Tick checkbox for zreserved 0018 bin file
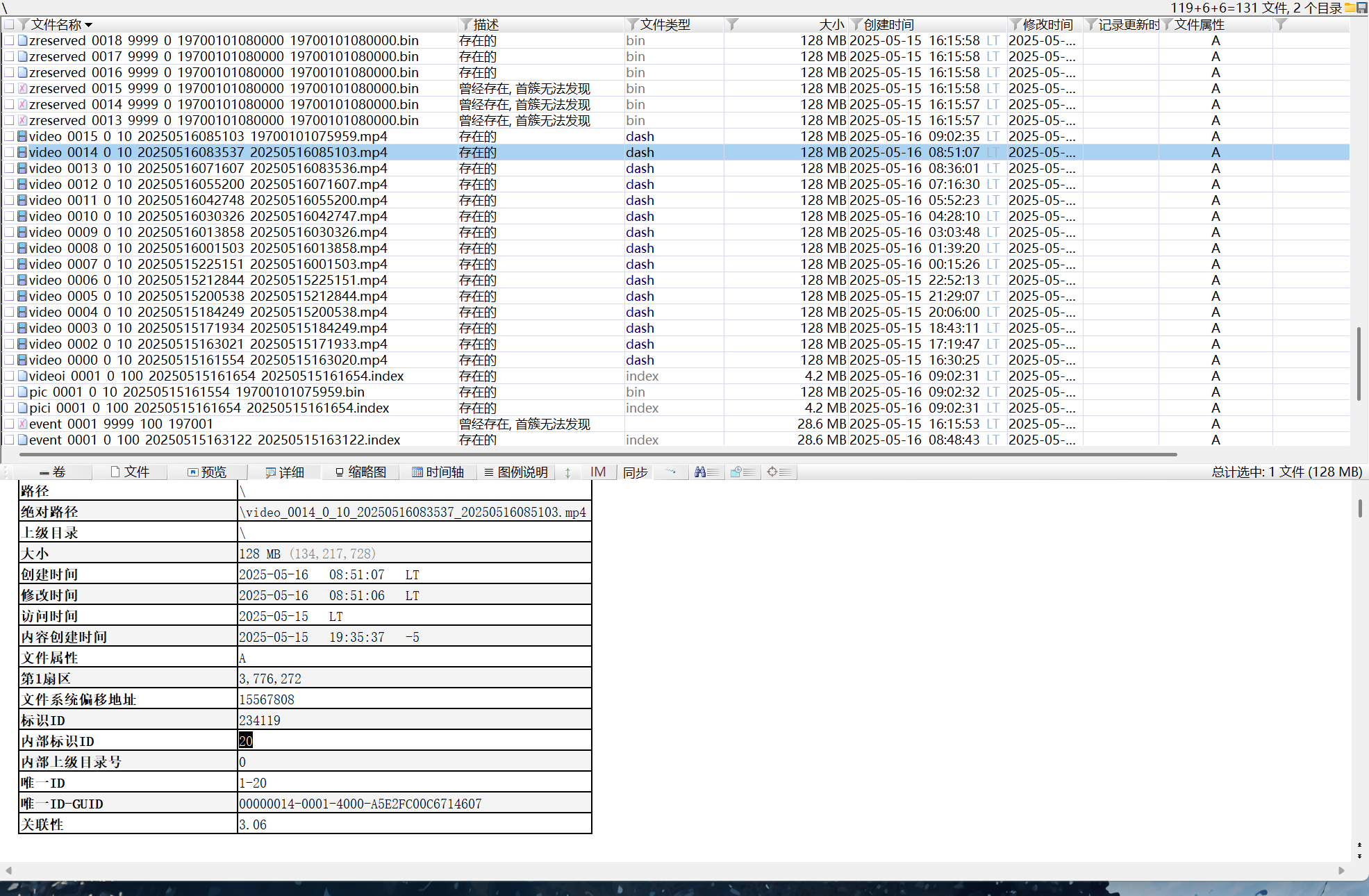Screen dimensions: 1369x896 pos(10,41)
